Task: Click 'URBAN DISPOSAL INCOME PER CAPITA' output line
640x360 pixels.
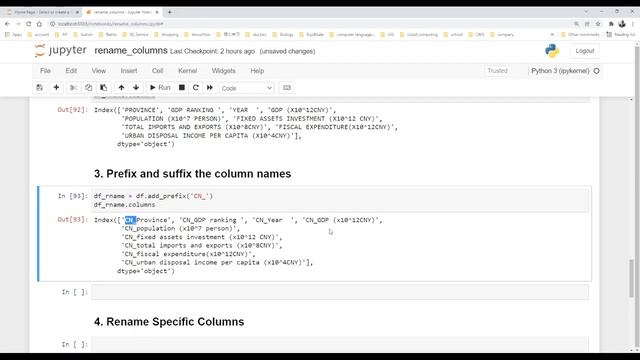Action: pos(211,136)
